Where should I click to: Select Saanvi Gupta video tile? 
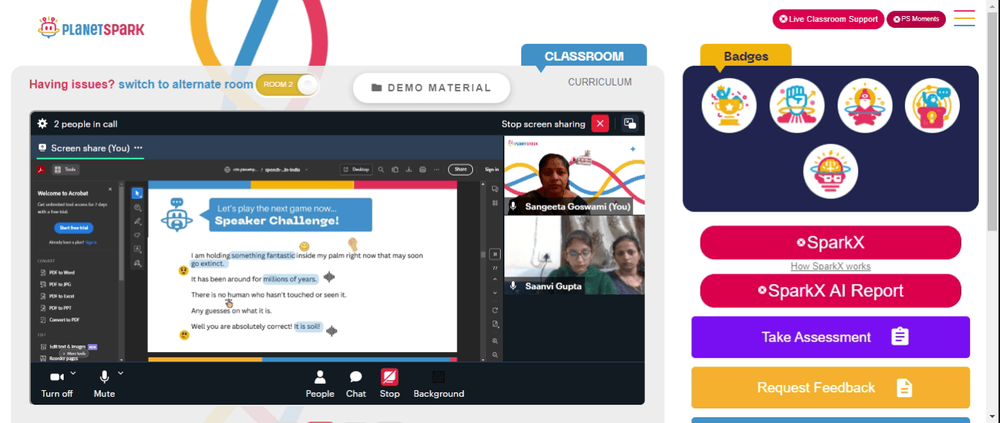574,255
